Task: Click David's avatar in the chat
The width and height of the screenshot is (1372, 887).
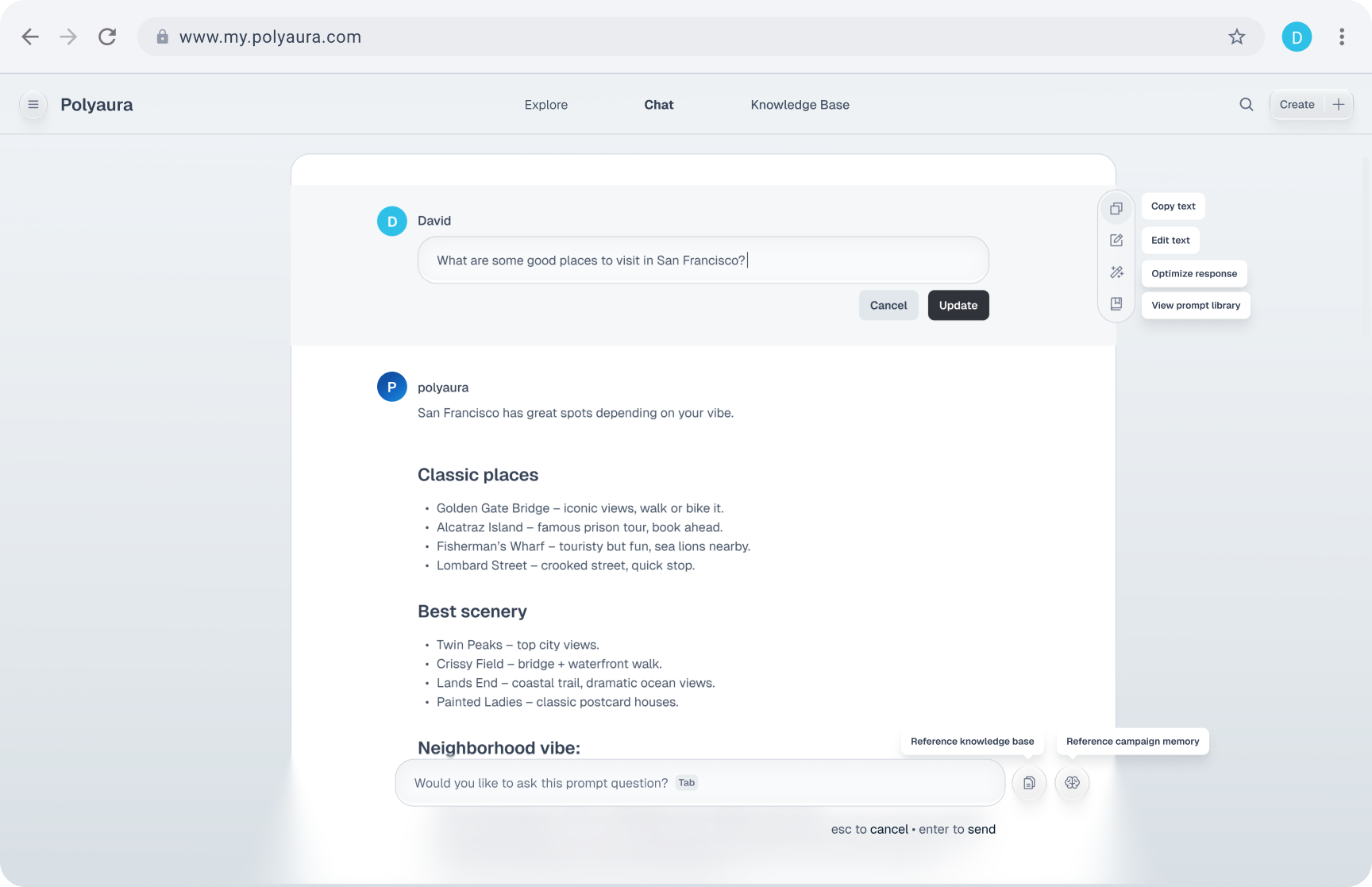Action: (392, 222)
